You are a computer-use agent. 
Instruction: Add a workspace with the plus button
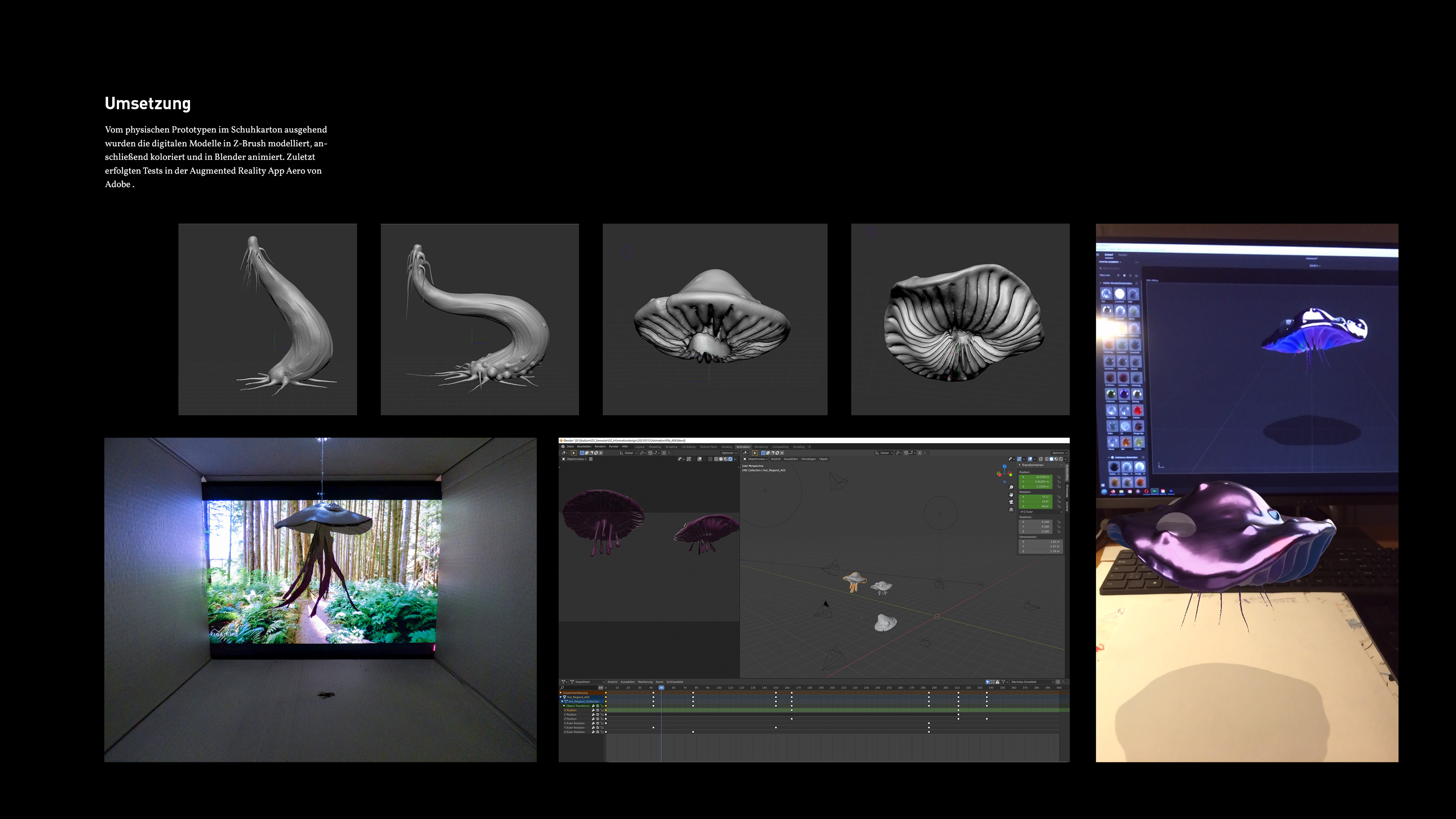pyautogui.click(x=810, y=447)
